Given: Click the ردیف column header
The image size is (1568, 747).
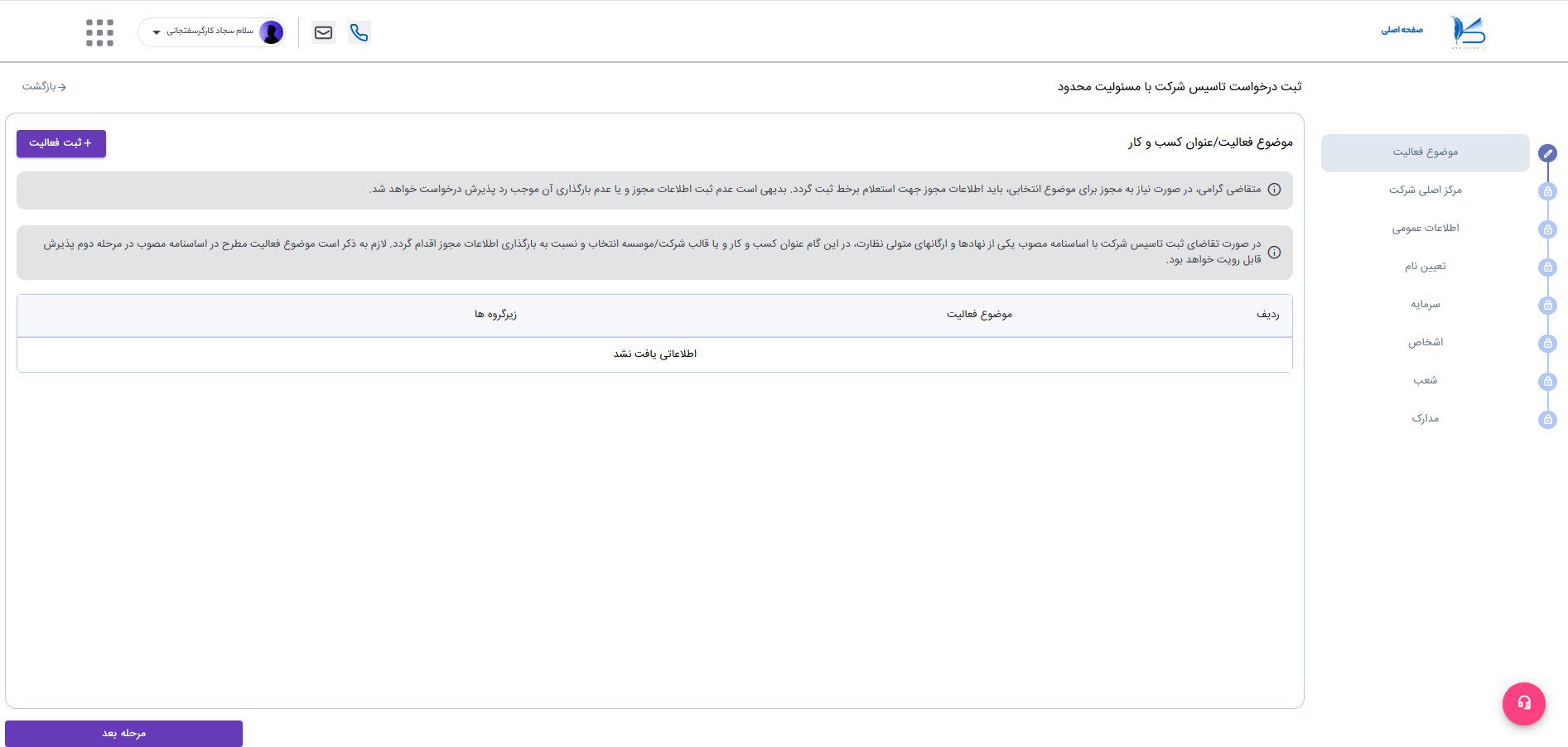Looking at the screenshot, I should [1267, 315].
